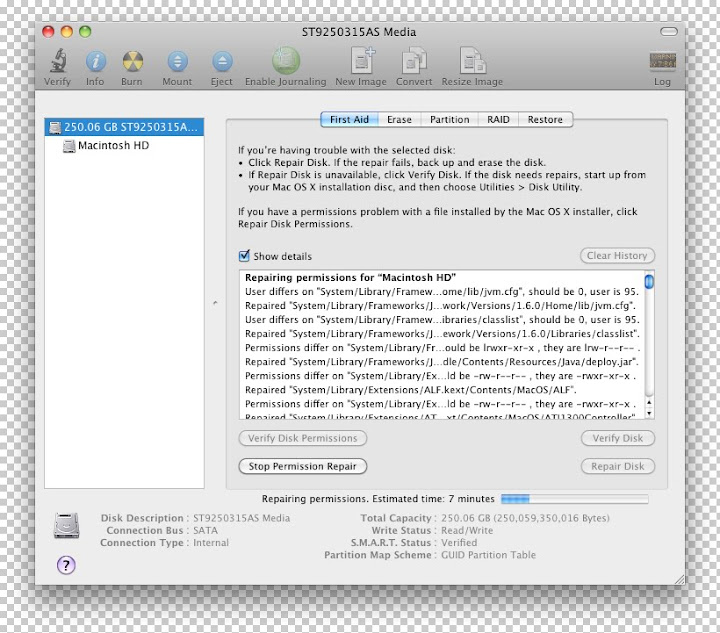720x633 pixels.
Task: Click the log line mentioning jvm.cfg user differs
Action: pos(442,291)
